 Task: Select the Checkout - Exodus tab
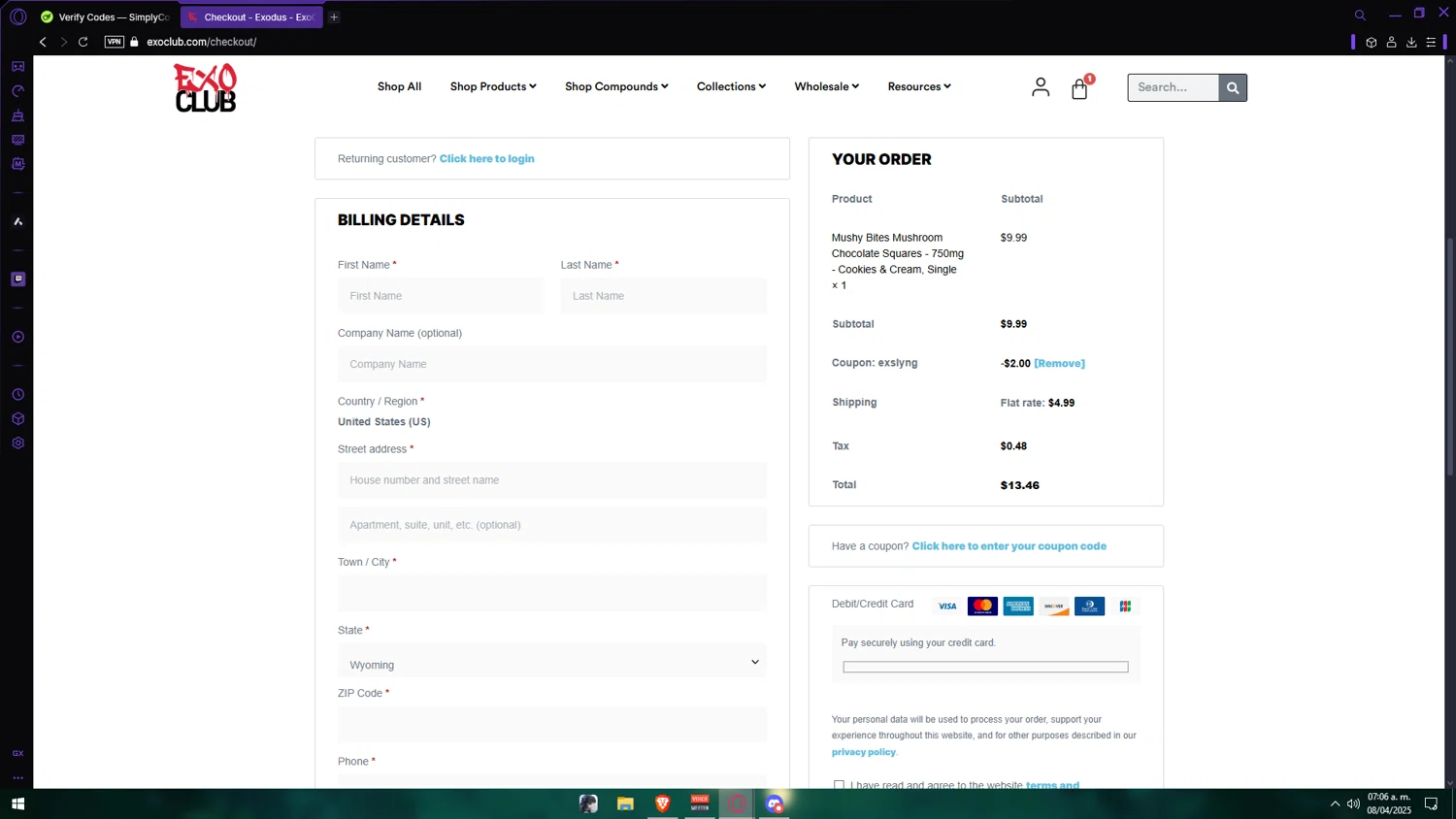point(251,16)
